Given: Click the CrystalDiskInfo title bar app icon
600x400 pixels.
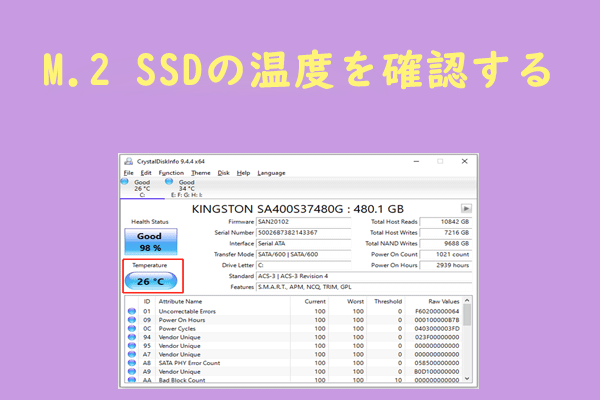Looking at the screenshot, I should pyautogui.click(x=129, y=162).
